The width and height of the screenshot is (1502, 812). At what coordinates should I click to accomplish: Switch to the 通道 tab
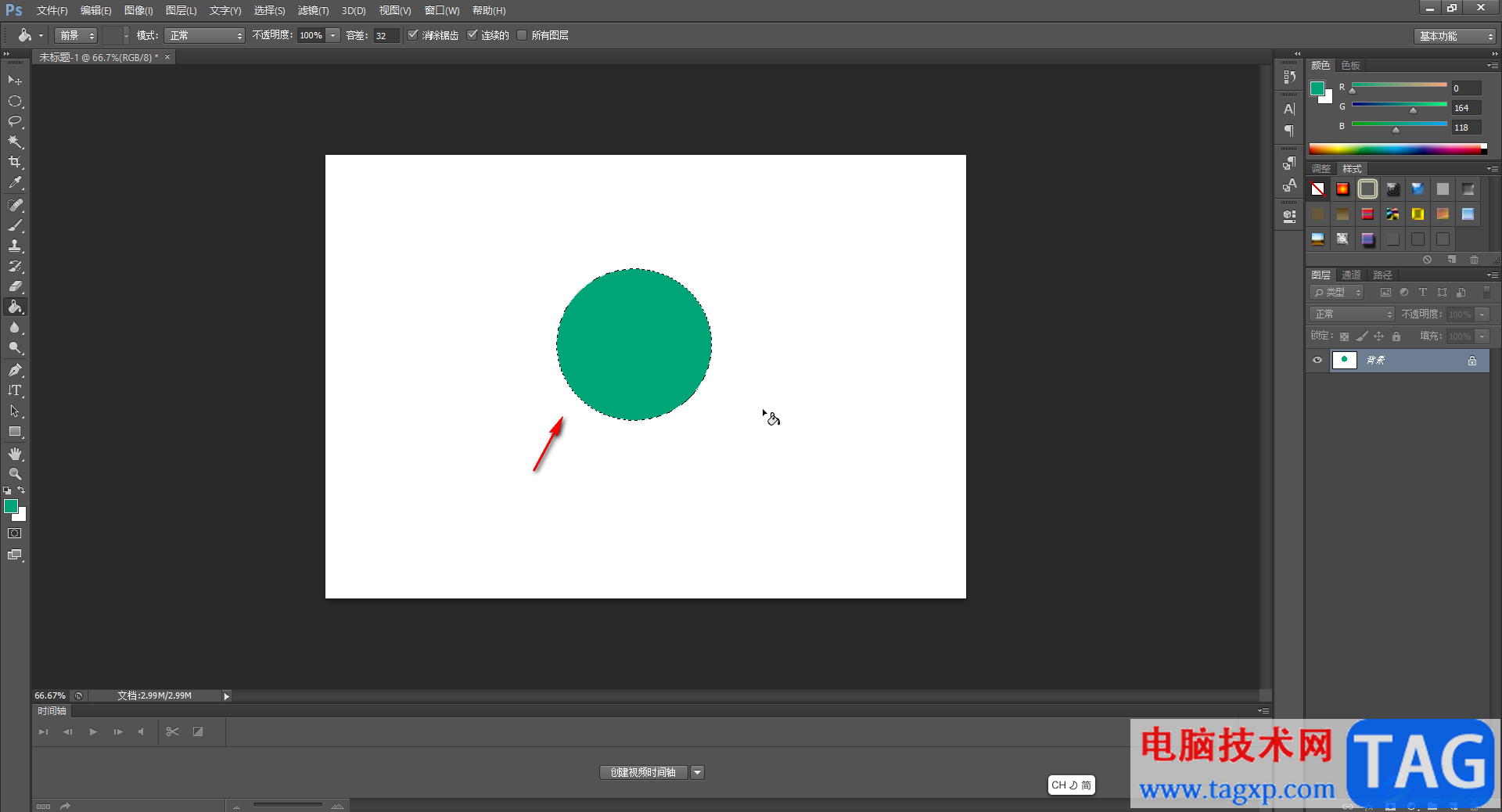(1351, 275)
